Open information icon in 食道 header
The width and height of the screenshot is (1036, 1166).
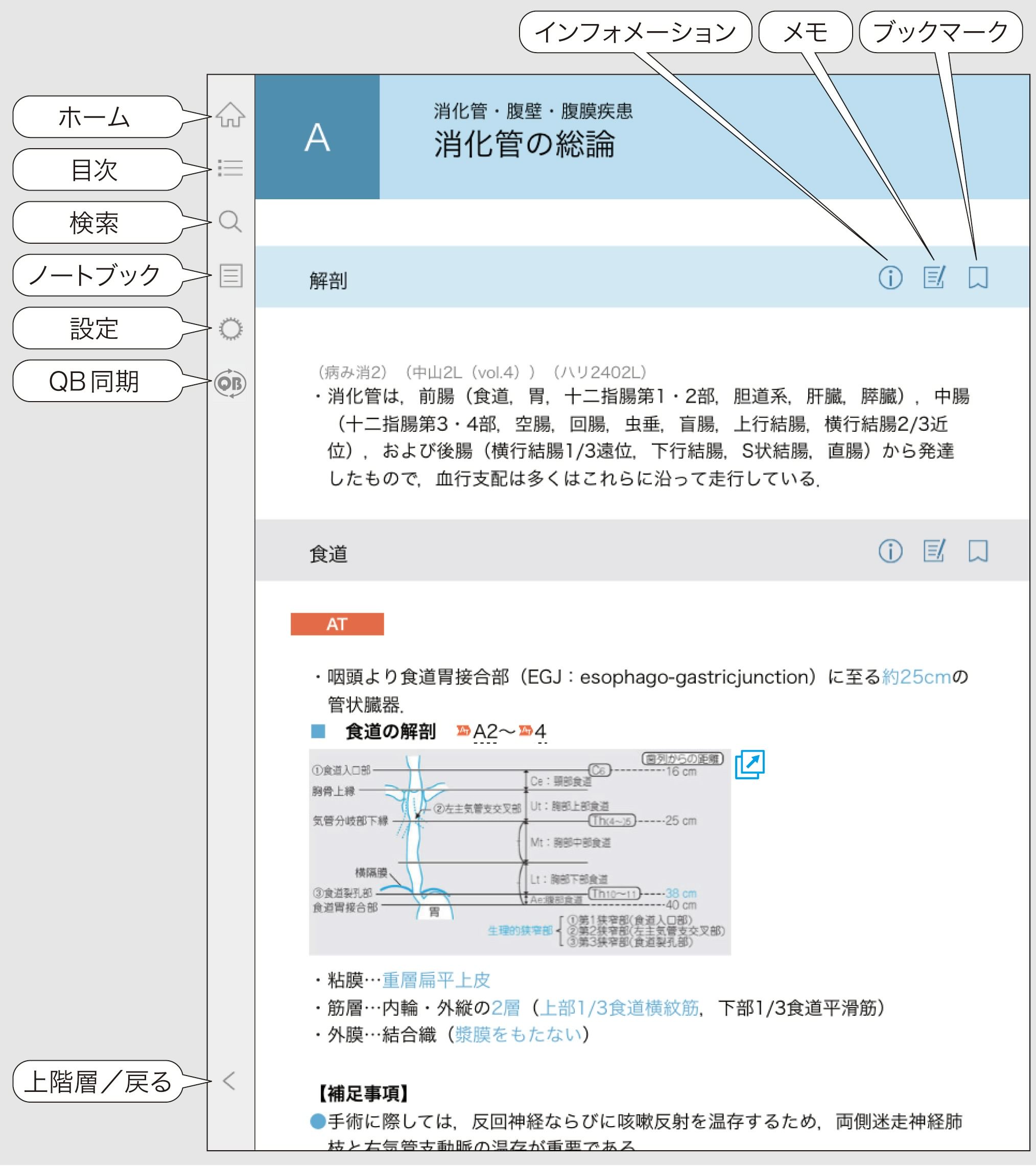click(890, 551)
